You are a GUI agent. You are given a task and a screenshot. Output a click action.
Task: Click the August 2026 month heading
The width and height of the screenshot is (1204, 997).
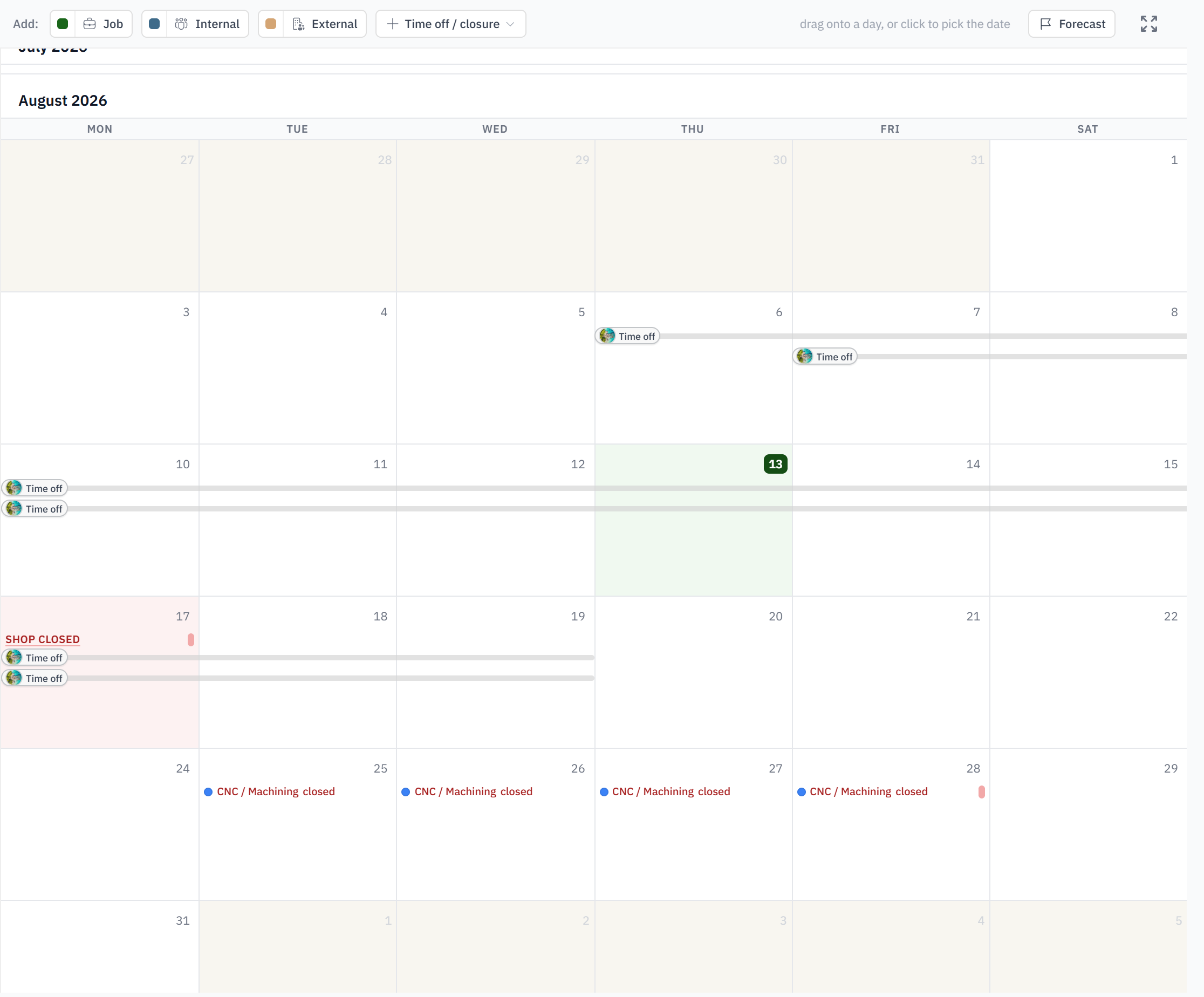point(63,100)
